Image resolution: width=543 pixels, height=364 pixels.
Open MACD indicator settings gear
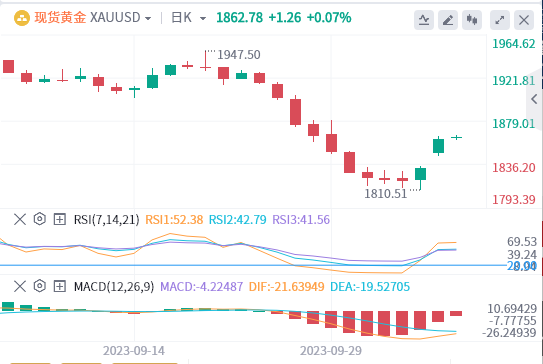[40, 286]
